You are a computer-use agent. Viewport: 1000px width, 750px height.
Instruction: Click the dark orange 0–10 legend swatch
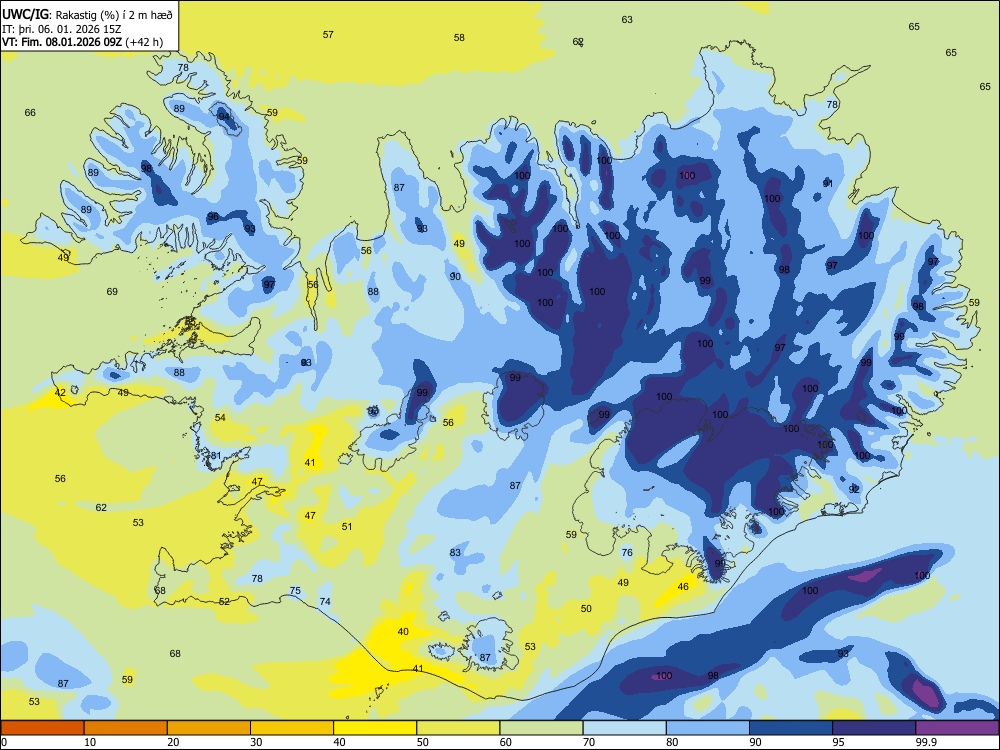point(43,728)
